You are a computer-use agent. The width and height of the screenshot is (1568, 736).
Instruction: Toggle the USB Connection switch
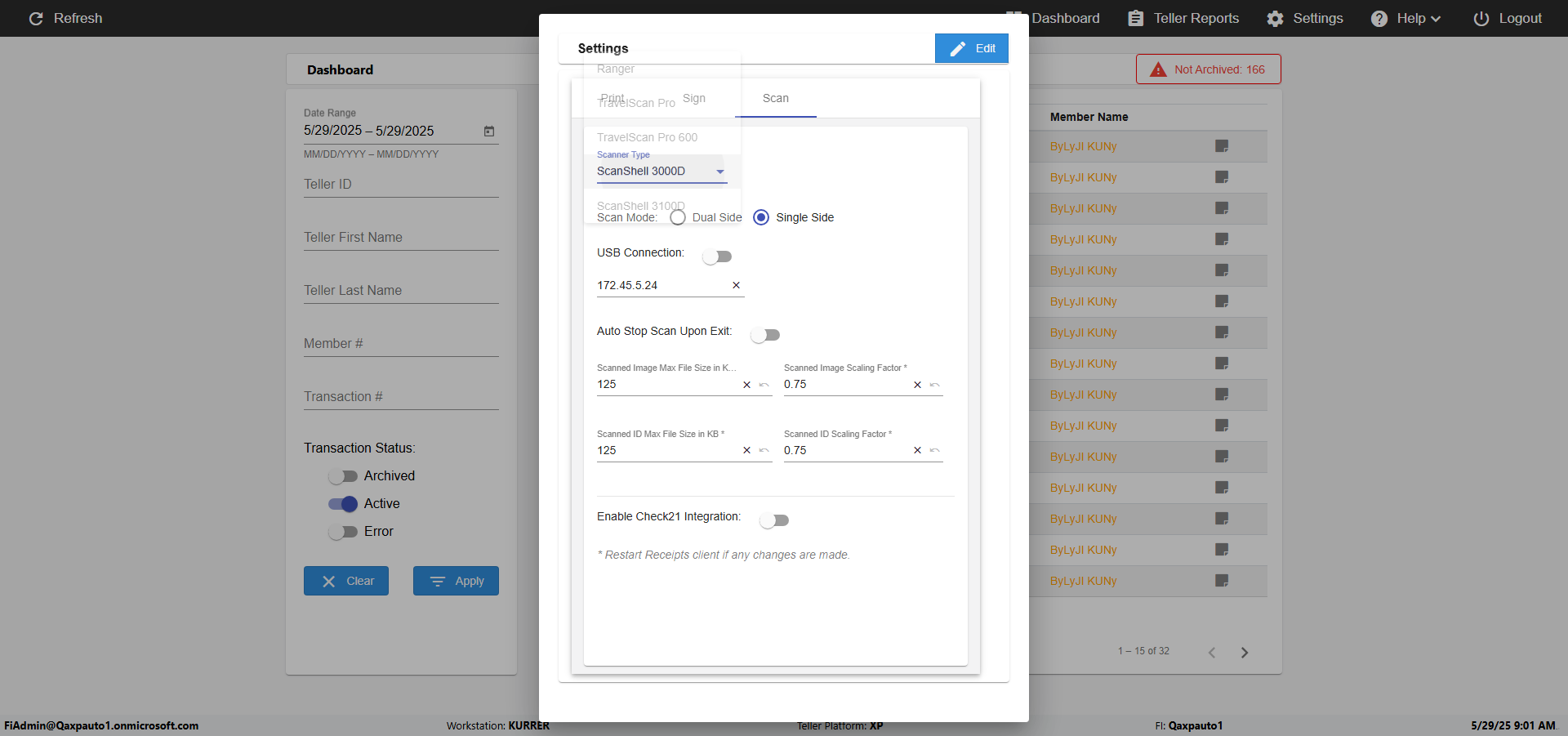coord(717,256)
